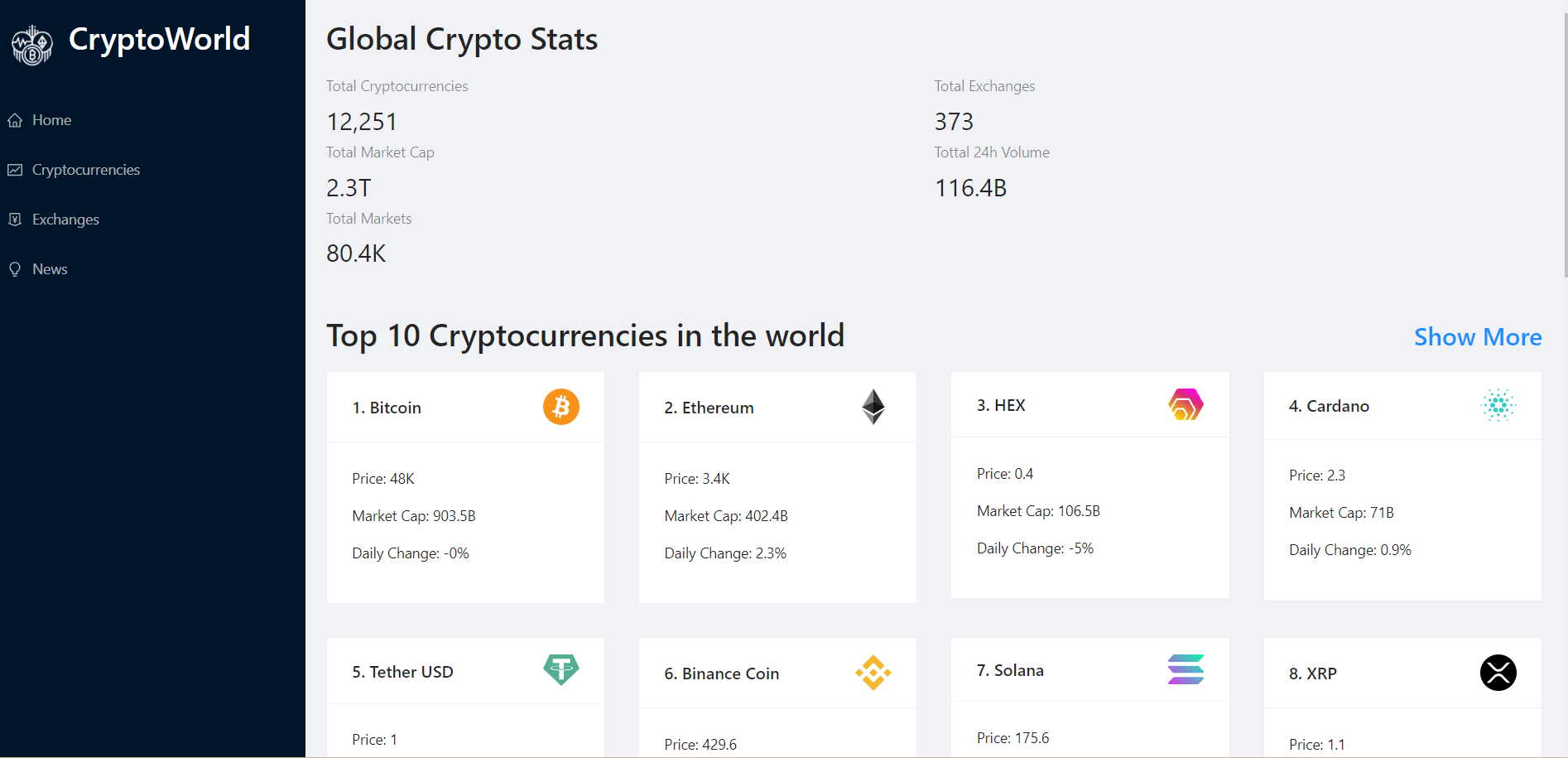
Task: Click Global Crypto Stats heading
Action: 462,39
